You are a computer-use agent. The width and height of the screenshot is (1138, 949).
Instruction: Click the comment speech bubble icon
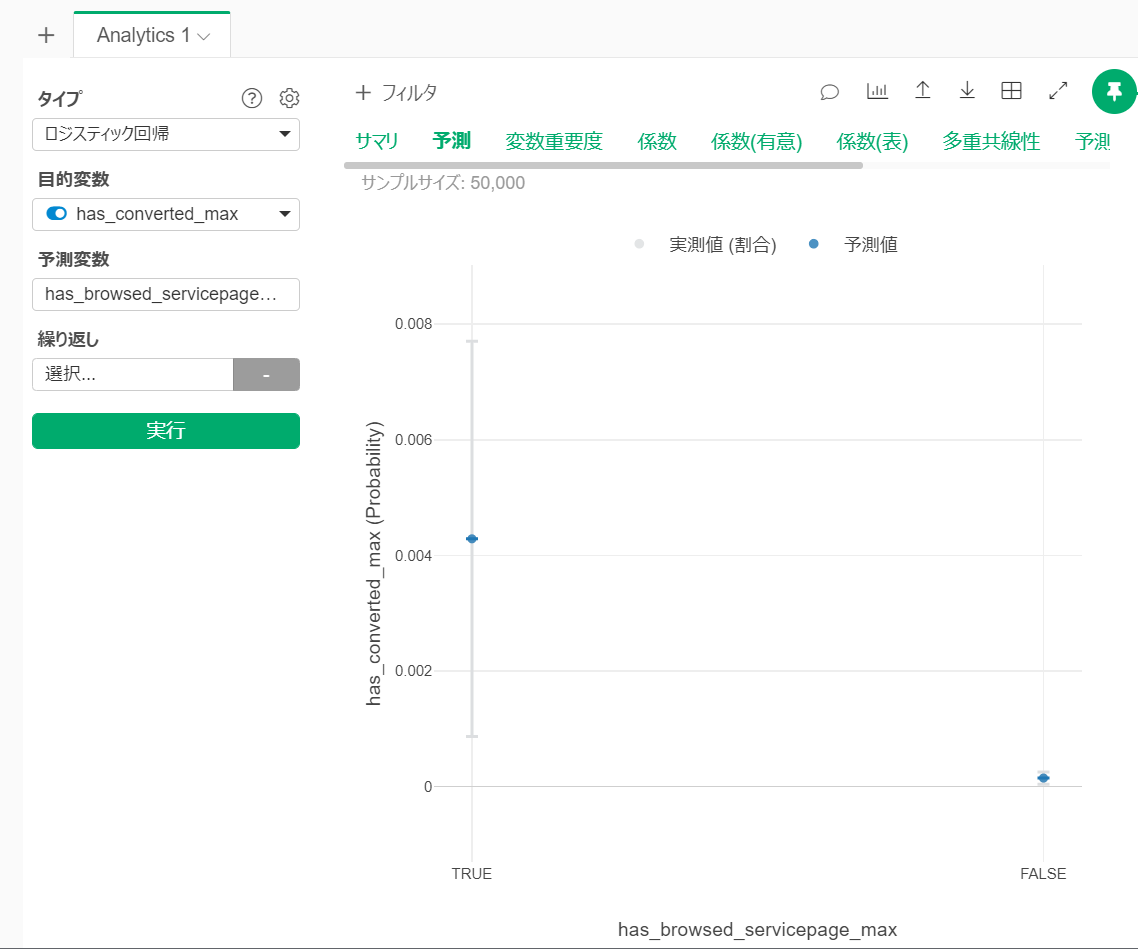point(829,92)
